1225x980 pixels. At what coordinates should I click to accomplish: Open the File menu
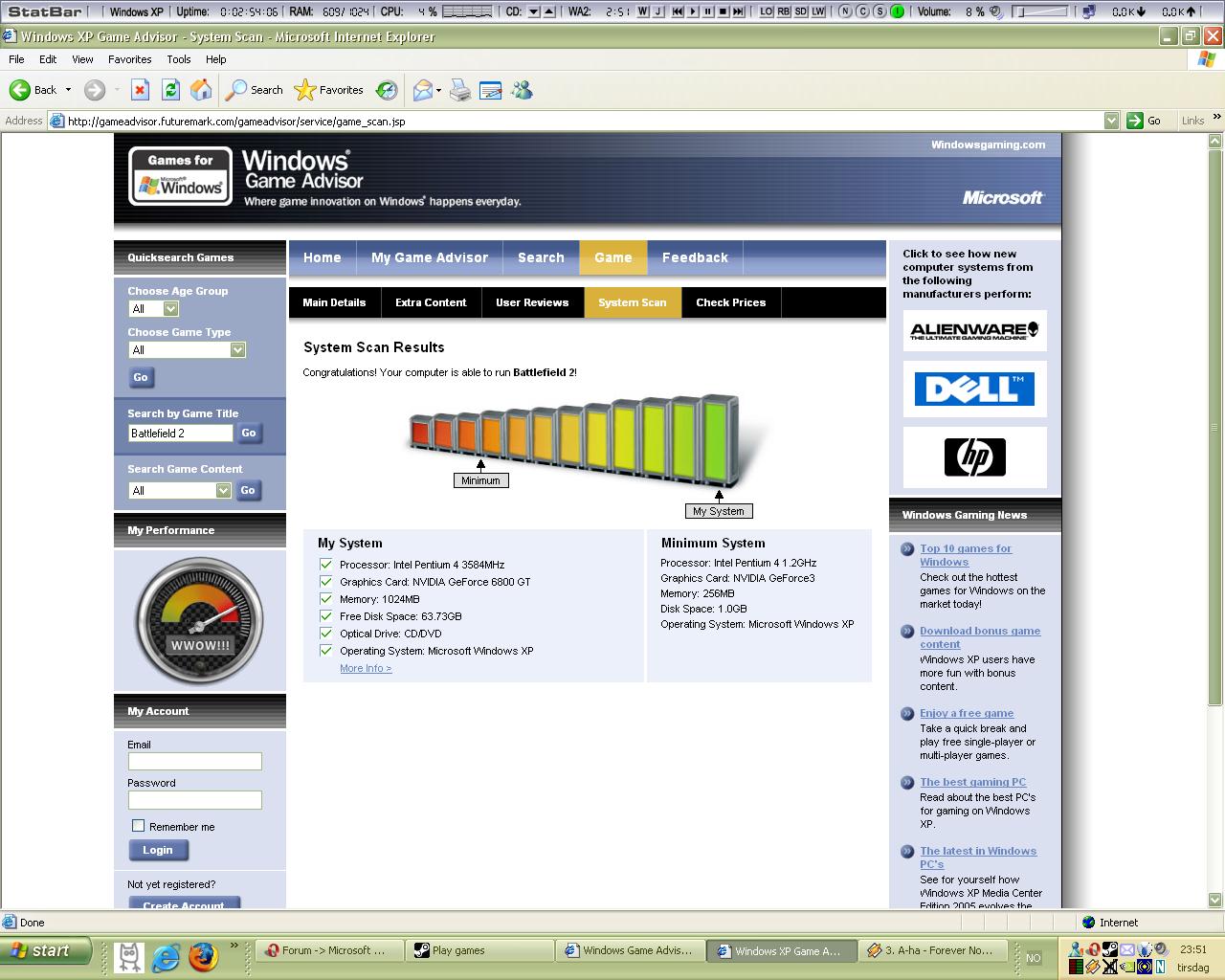point(16,59)
